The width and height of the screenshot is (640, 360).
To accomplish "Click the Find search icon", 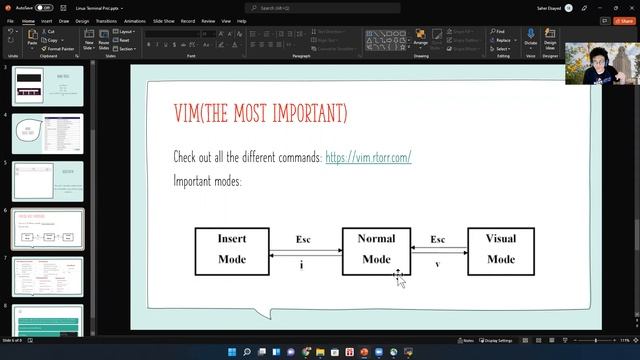I will [x=498, y=31].
